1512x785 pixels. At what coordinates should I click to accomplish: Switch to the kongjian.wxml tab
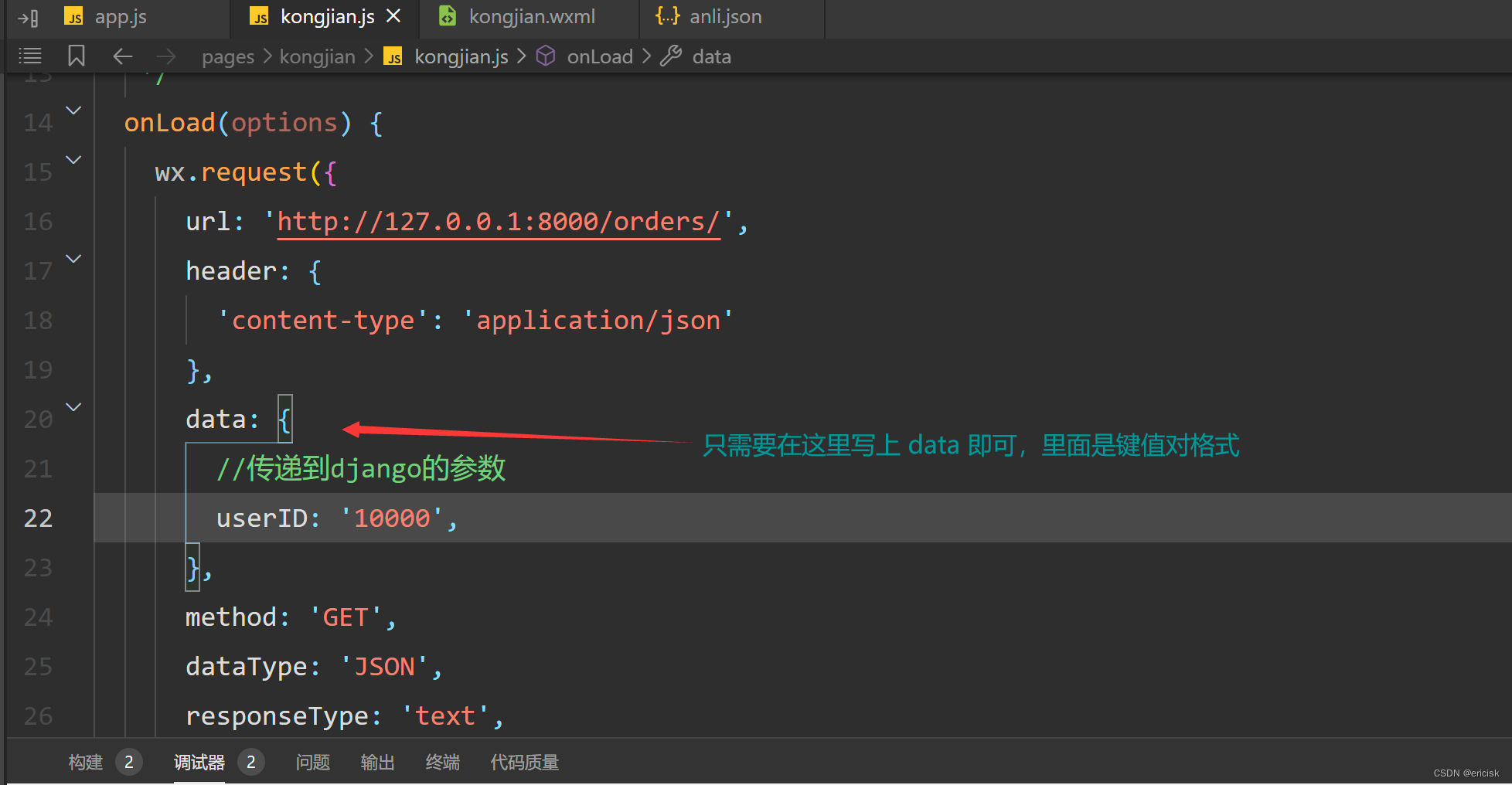pos(532,15)
